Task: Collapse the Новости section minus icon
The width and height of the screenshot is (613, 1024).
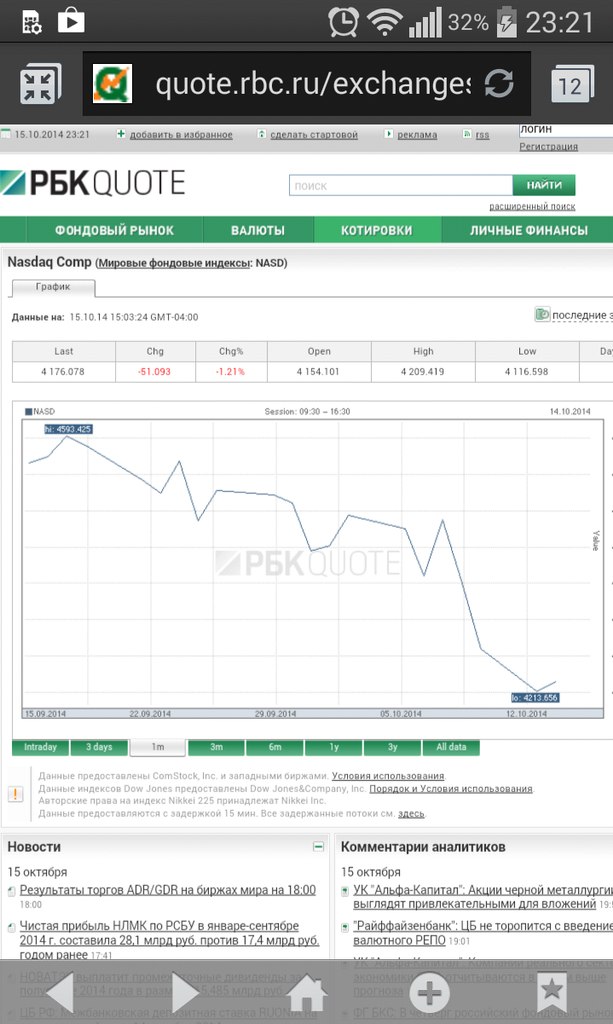Action: click(318, 847)
